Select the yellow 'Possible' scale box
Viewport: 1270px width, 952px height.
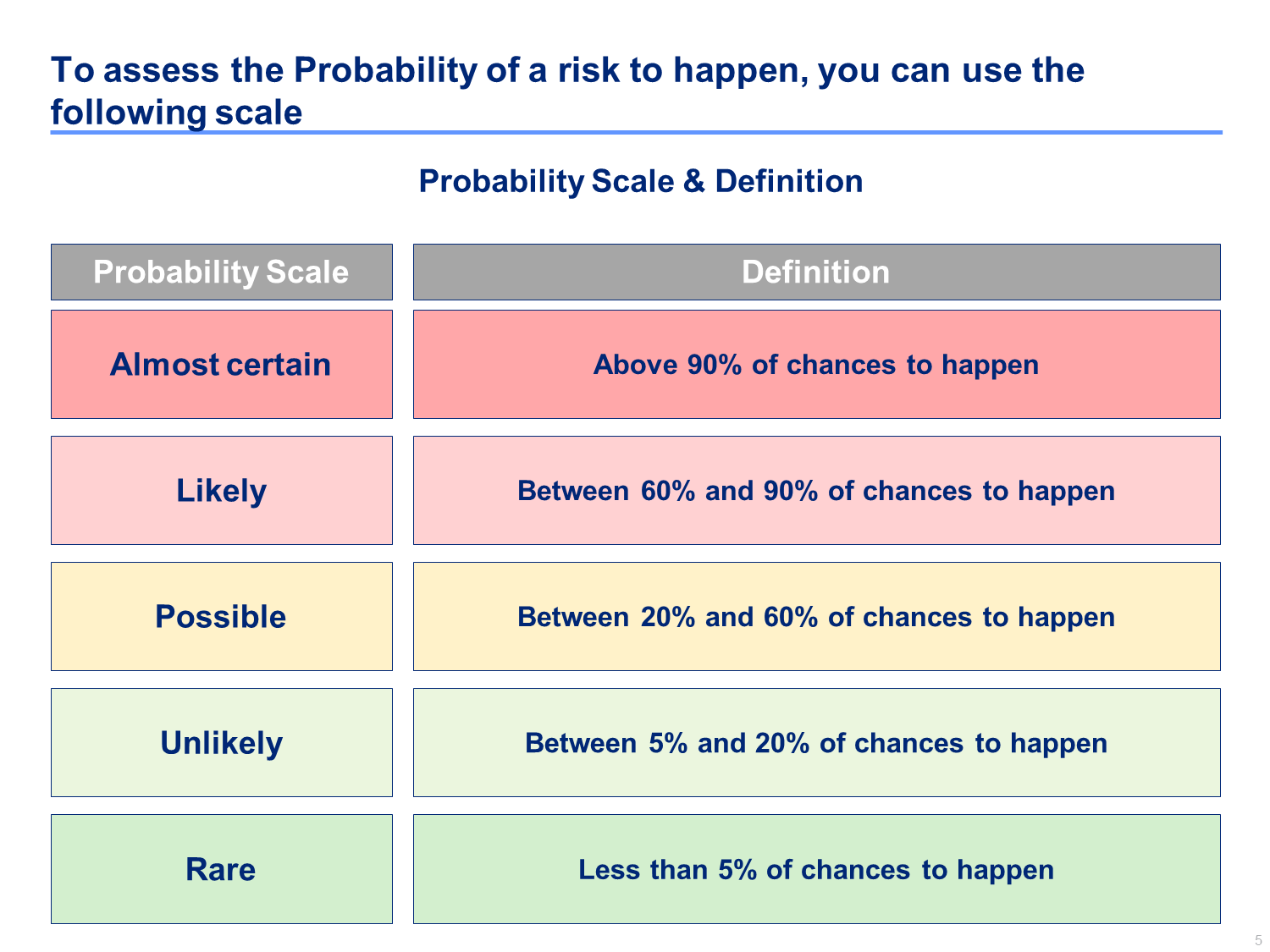221,616
